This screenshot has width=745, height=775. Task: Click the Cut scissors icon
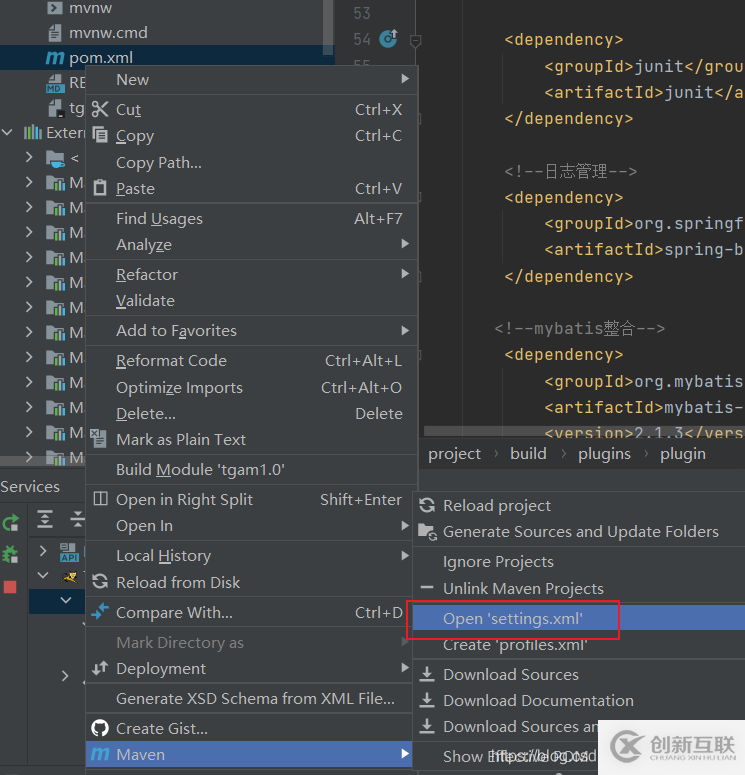click(100, 110)
